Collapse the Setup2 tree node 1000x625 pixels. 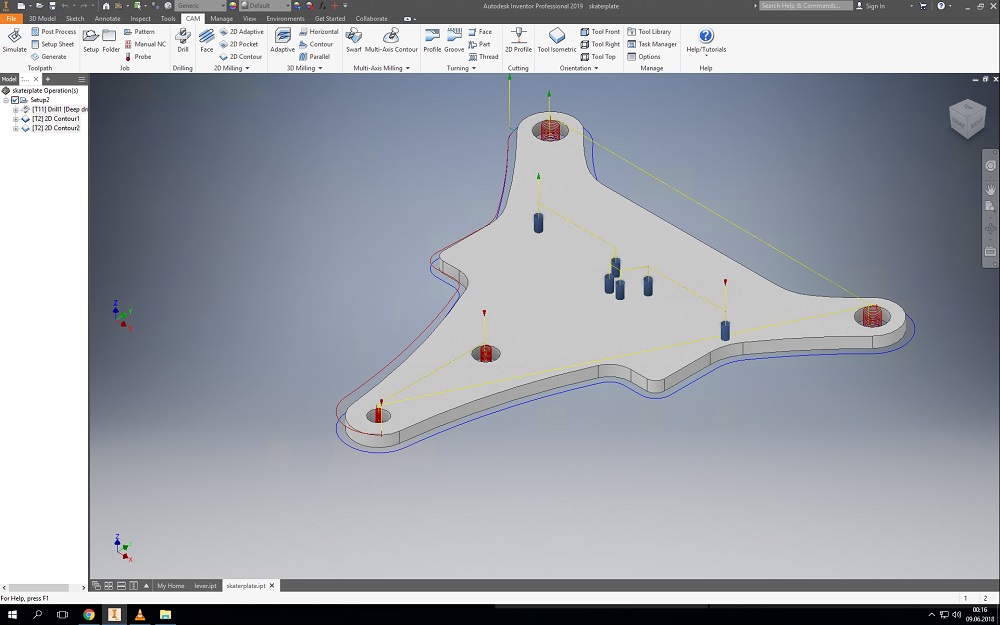tap(6, 100)
